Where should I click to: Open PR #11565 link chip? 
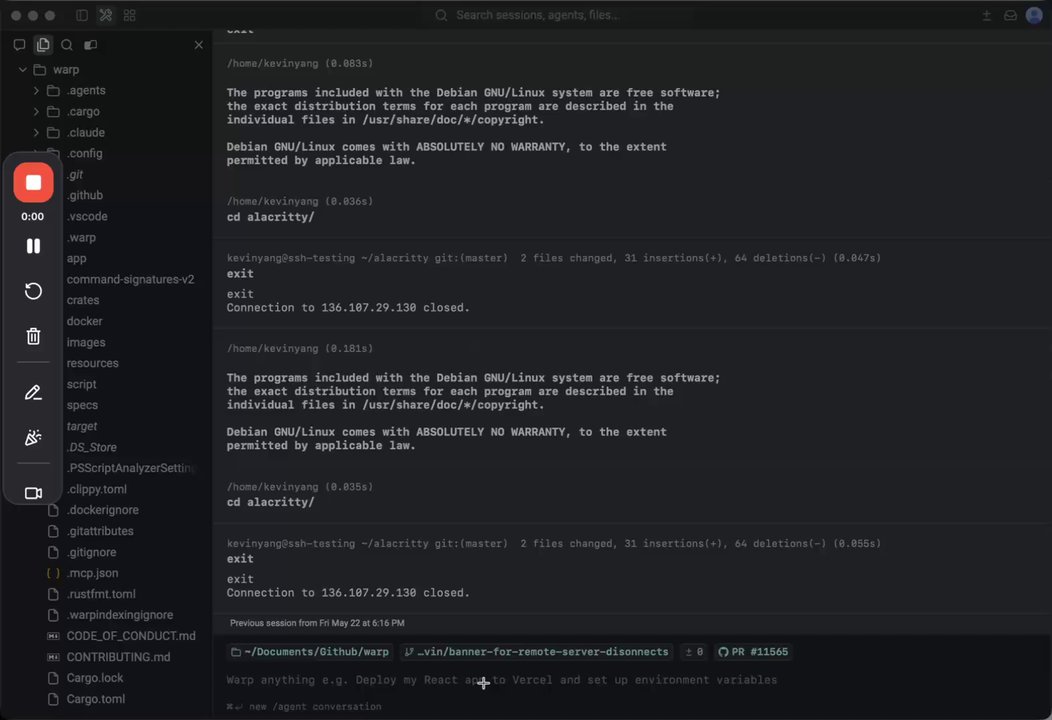click(x=753, y=652)
